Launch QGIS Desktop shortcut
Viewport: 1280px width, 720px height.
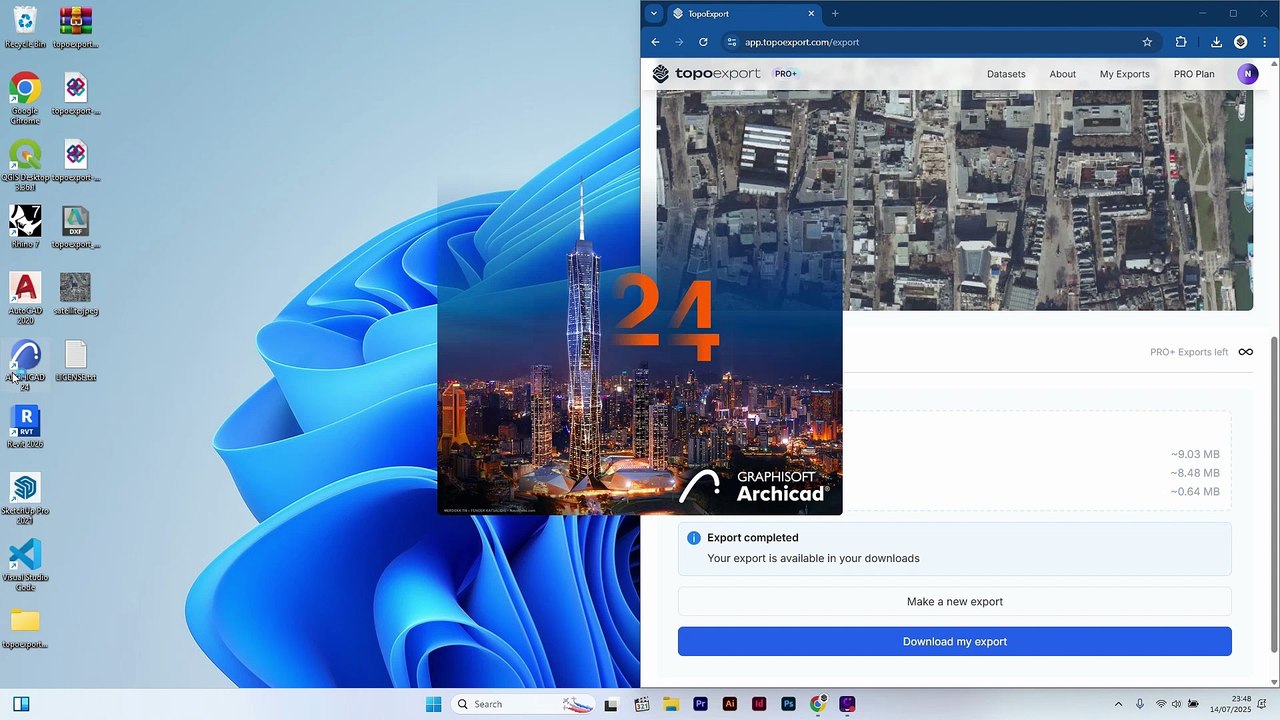(25, 165)
